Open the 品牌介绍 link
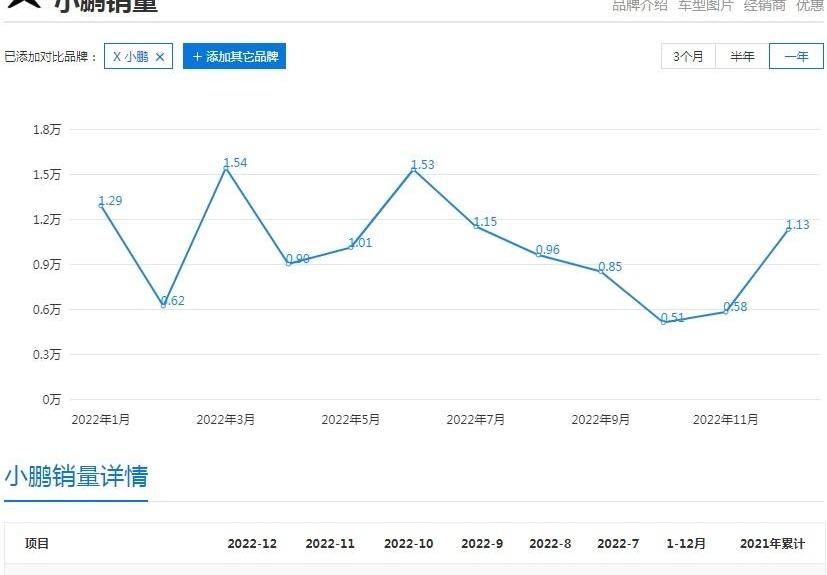The image size is (827, 575). tap(639, 5)
